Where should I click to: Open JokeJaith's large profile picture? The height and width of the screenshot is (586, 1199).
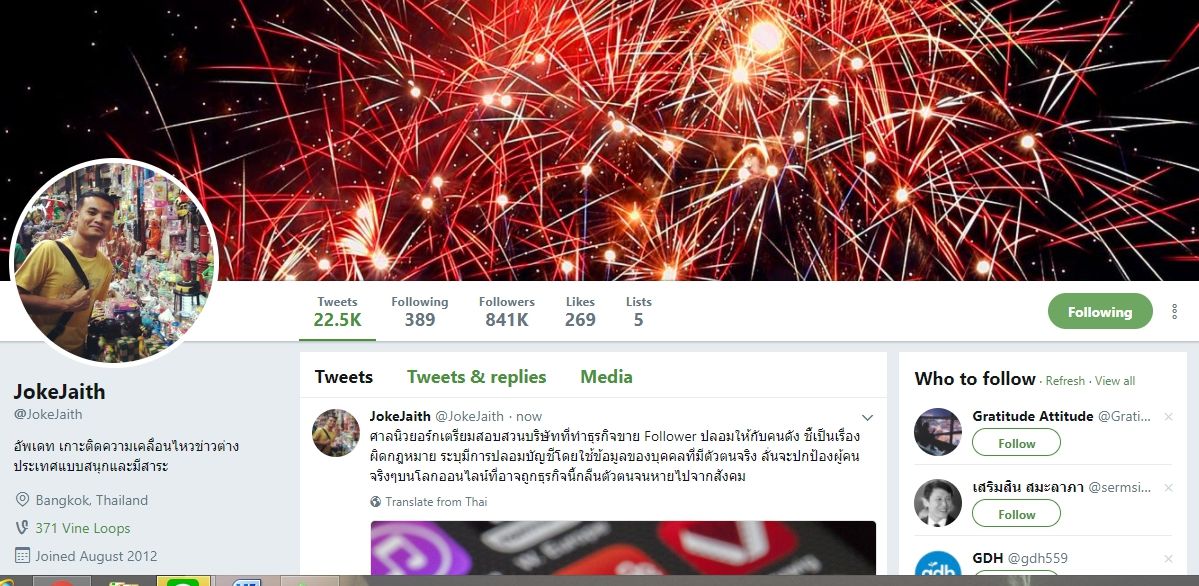coord(115,262)
